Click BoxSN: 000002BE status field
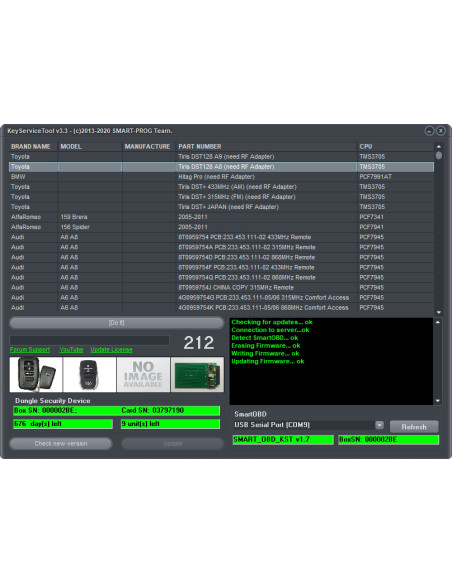Image resolution: width=452 pixels, height=584 pixels. point(388,439)
